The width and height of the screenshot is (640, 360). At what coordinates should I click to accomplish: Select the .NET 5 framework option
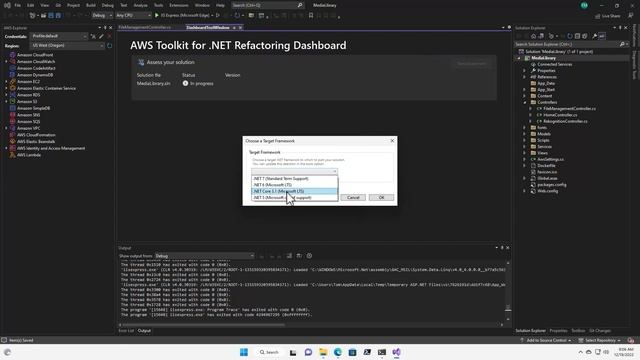click(295, 198)
